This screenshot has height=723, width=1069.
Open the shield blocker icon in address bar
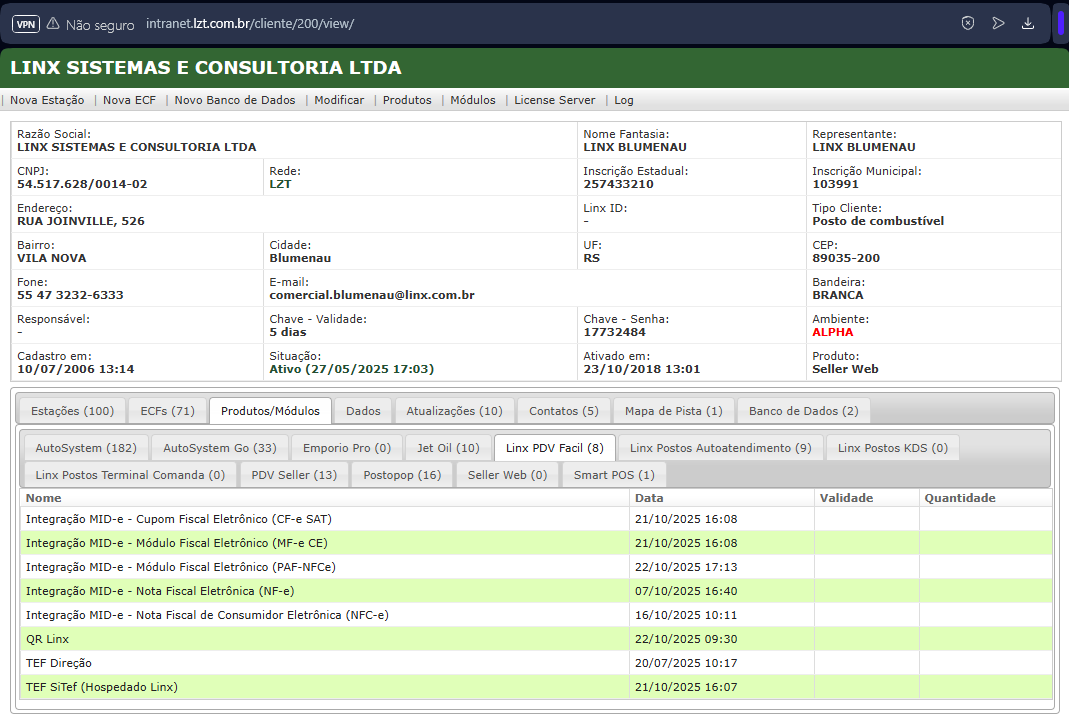(967, 23)
